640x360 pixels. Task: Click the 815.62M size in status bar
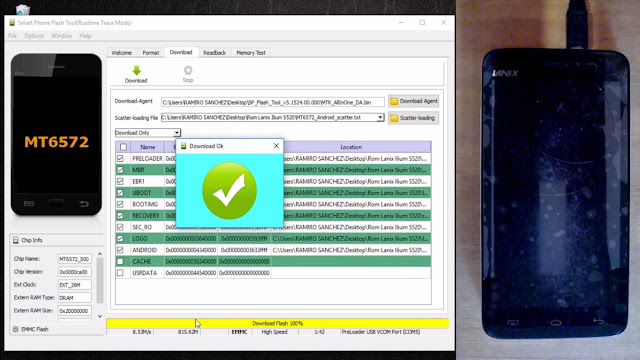pos(188,332)
